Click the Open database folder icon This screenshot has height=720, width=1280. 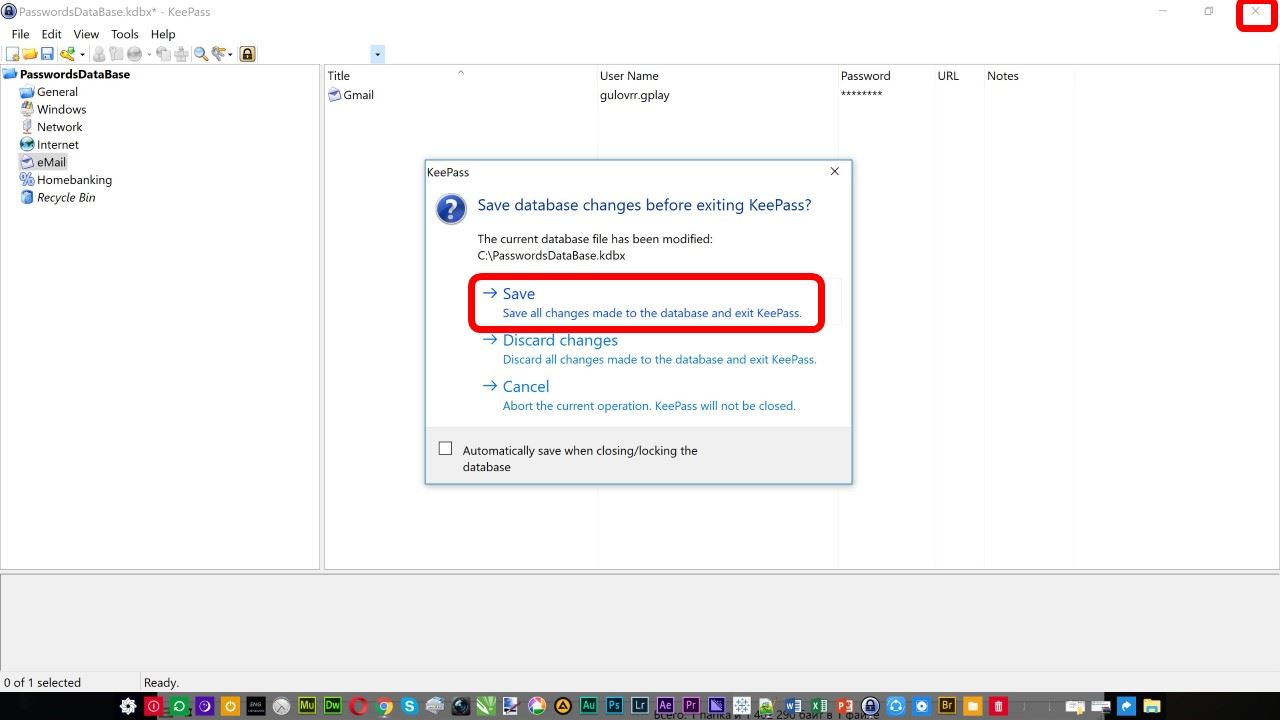[x=30, y=54]
